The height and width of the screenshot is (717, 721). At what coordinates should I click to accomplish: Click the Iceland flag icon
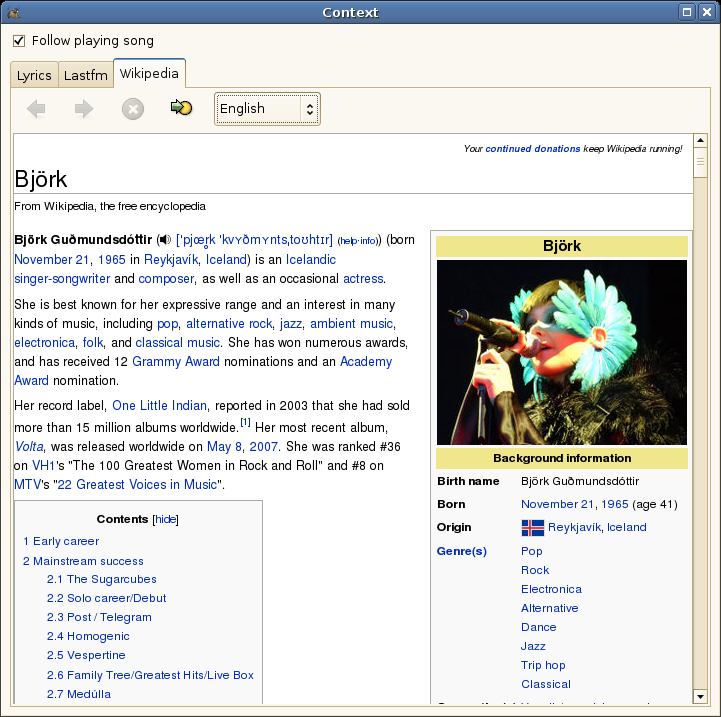click(532, 528)
